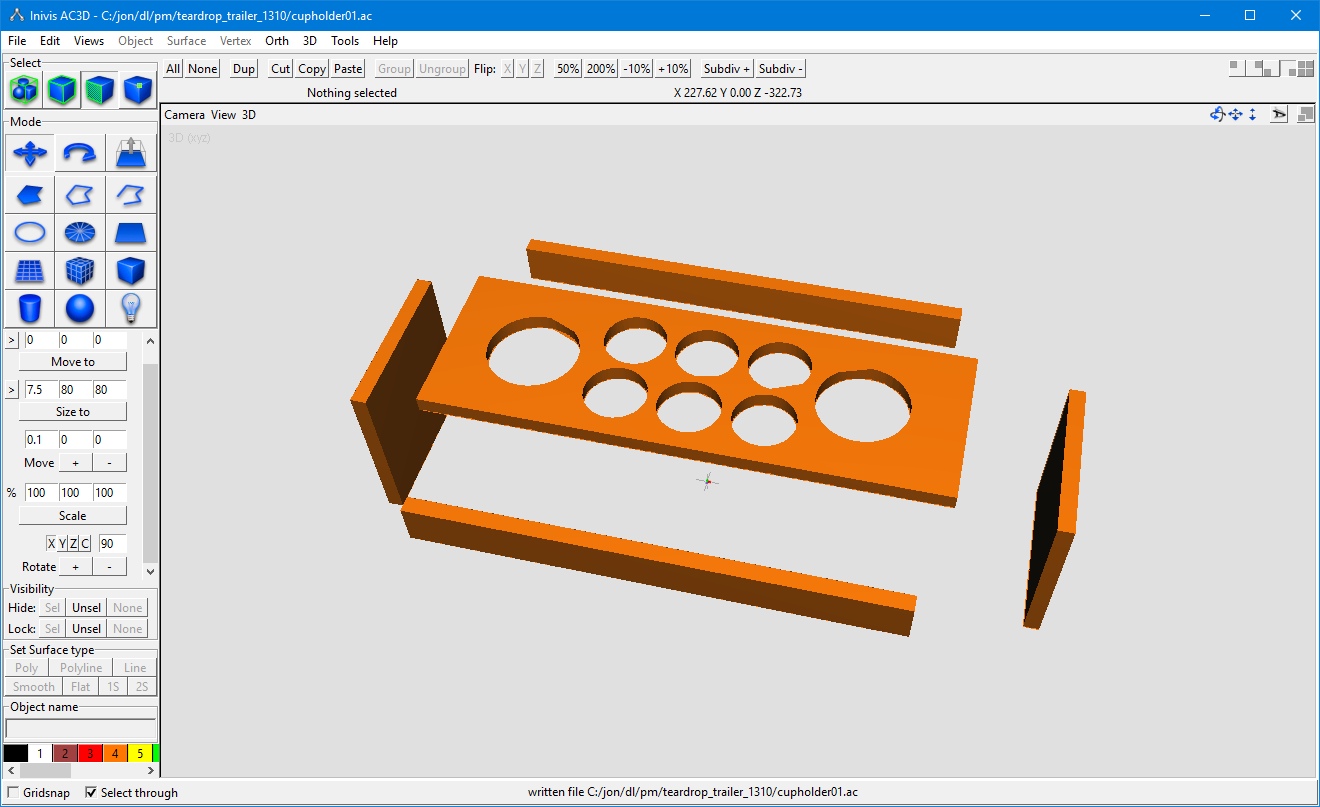This screenshot has height=807, width=1320.
Task: Open the Help menu
Action: click(385, 41)
